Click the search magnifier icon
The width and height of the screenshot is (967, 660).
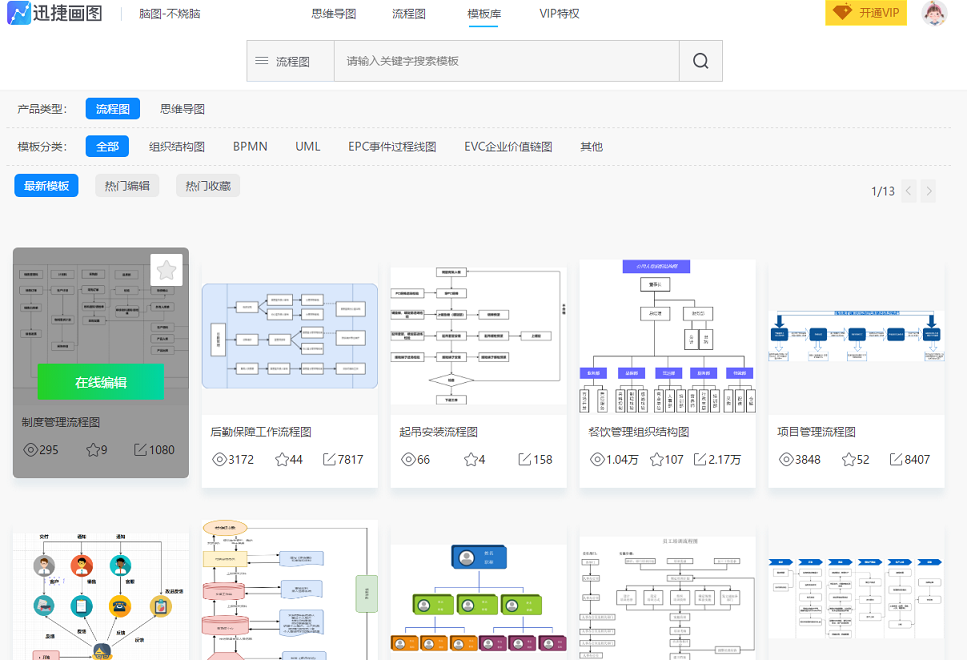click(701, 61)
